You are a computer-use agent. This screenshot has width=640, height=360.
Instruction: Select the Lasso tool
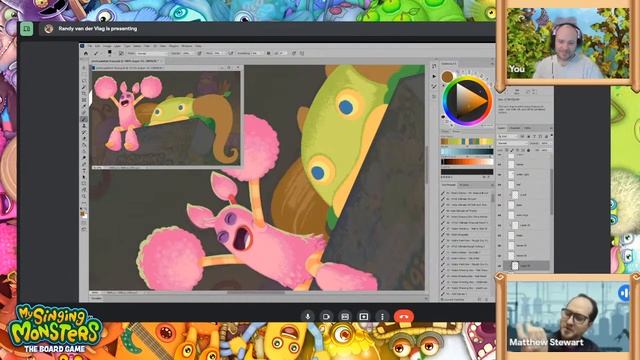click(x=84, y=80)
